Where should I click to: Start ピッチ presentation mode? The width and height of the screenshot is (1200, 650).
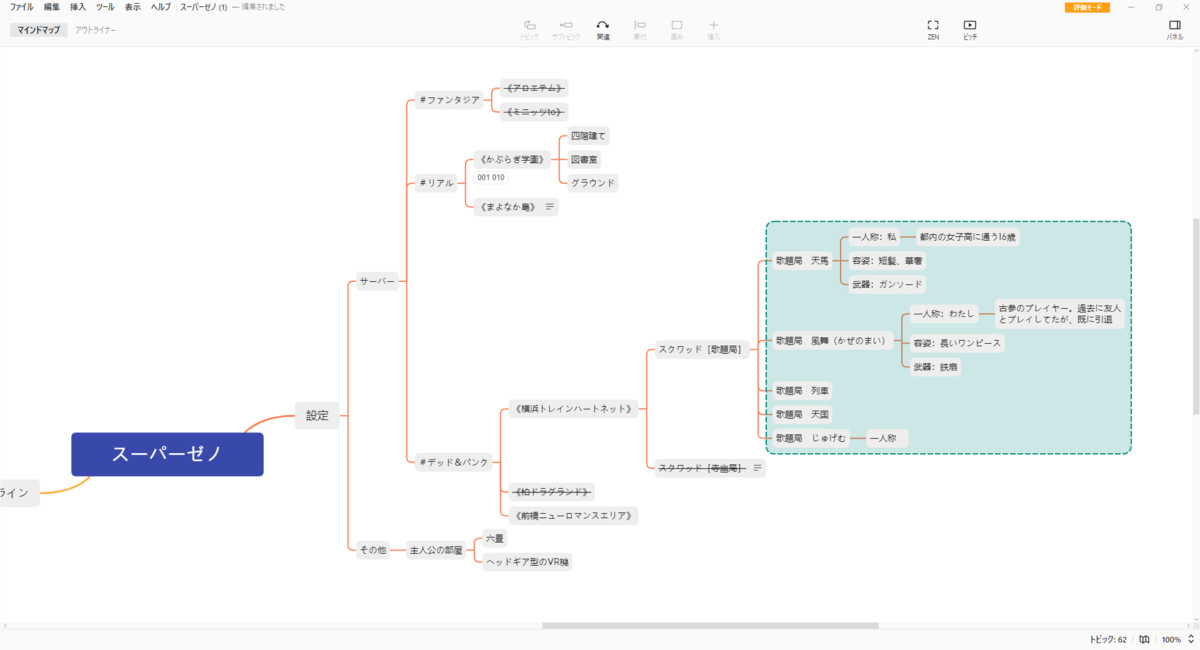[970, 29]
